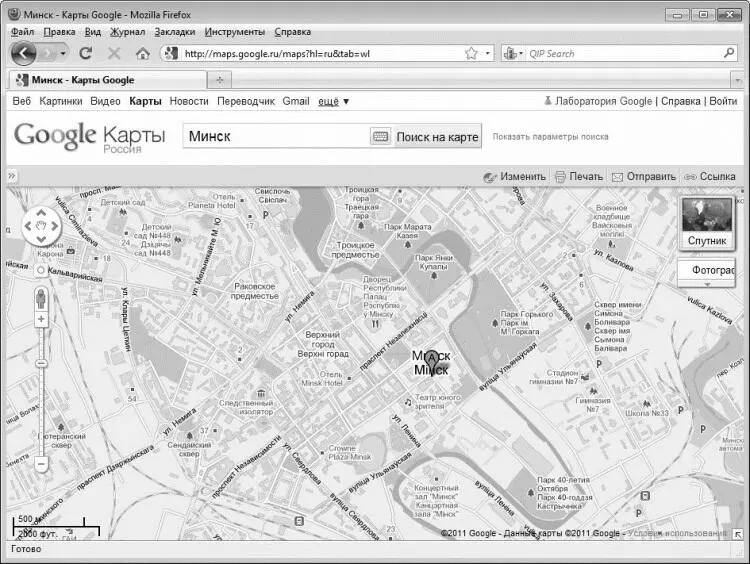Viewport: 750px width, 564px height.
Task: Select the Минск - Карты Google tab
Action: [x=108, y=80]
